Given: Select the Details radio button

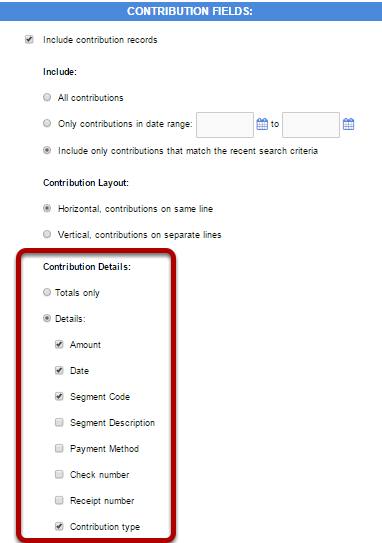Looking at the screenshot, I should (47, 318).
